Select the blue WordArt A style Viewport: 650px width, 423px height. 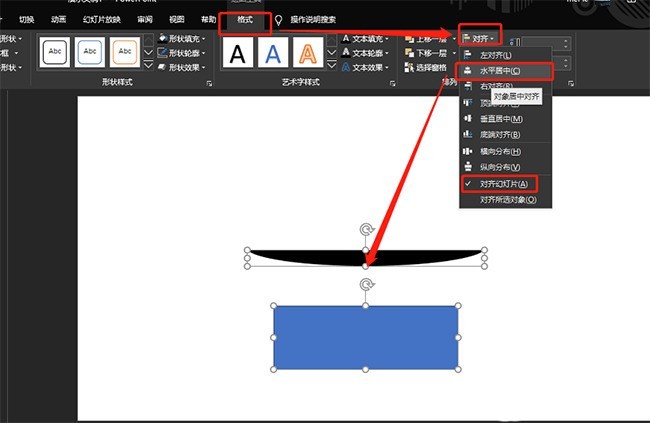pyautogui.click(x=273, y=52)
